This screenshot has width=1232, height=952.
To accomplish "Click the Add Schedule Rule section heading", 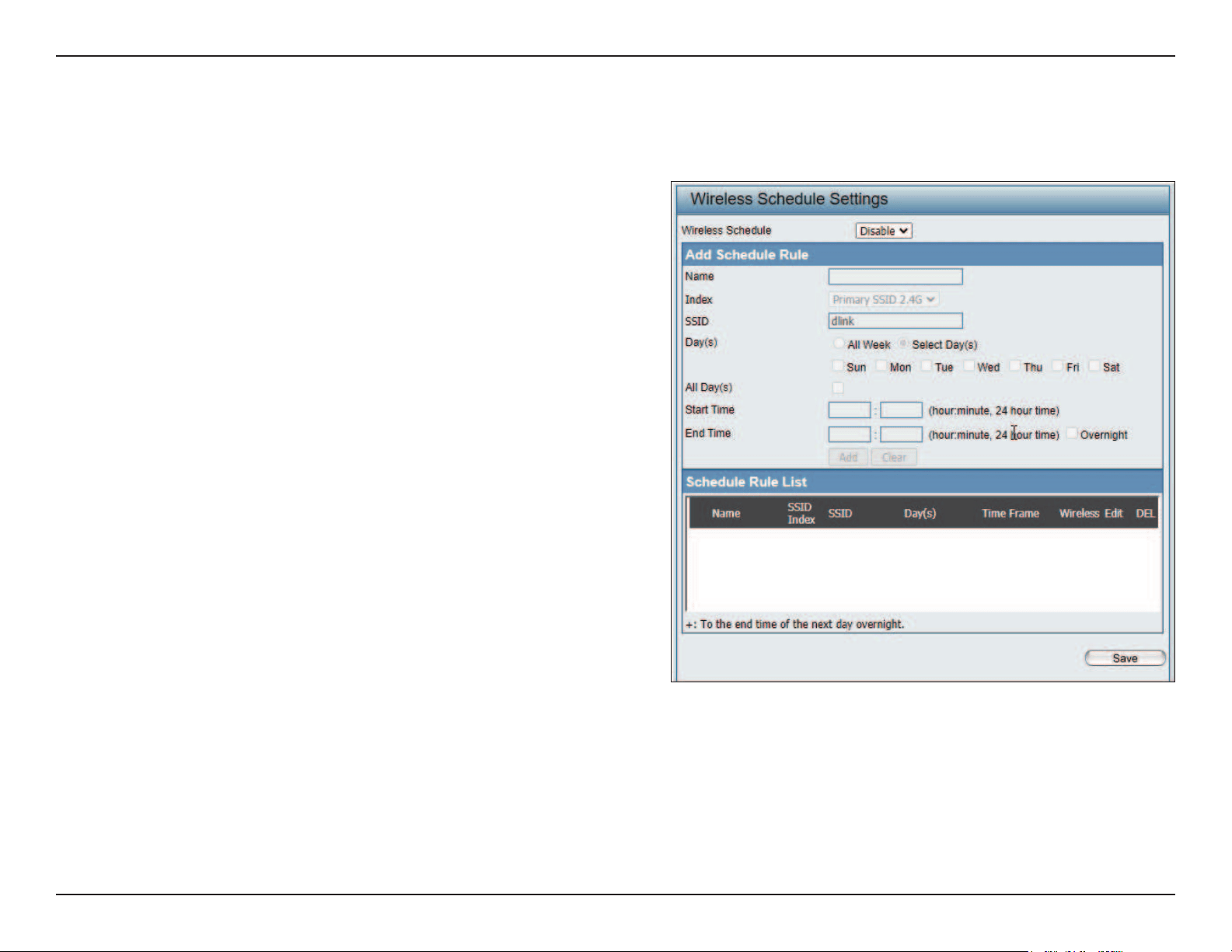I will click(x=747, y=255).
